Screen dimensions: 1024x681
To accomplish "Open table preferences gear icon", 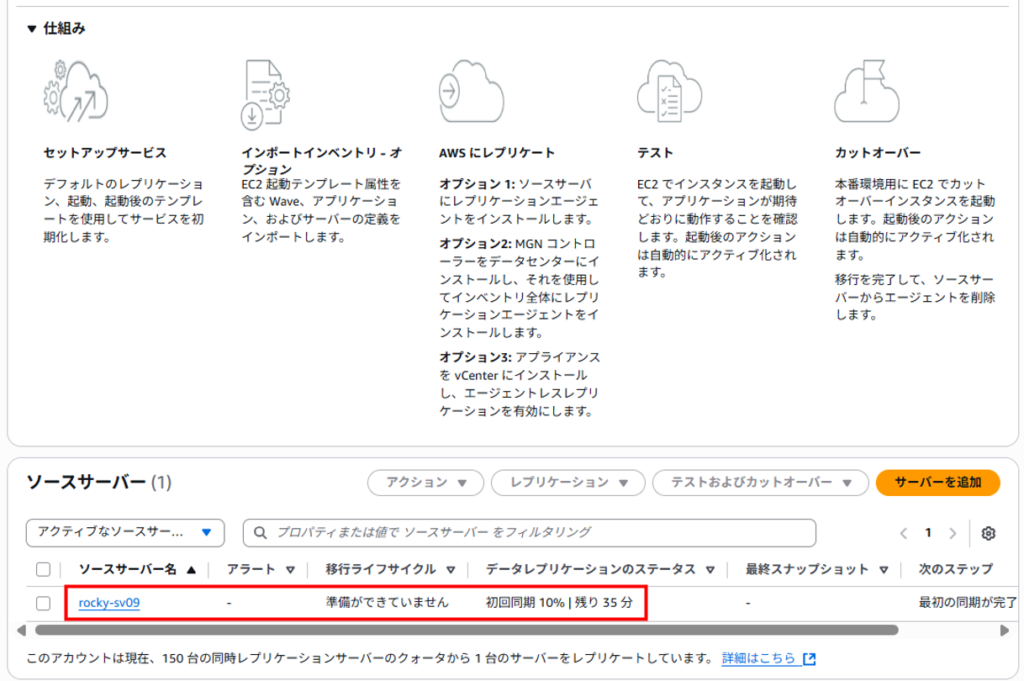I will (x=989, y=533).
